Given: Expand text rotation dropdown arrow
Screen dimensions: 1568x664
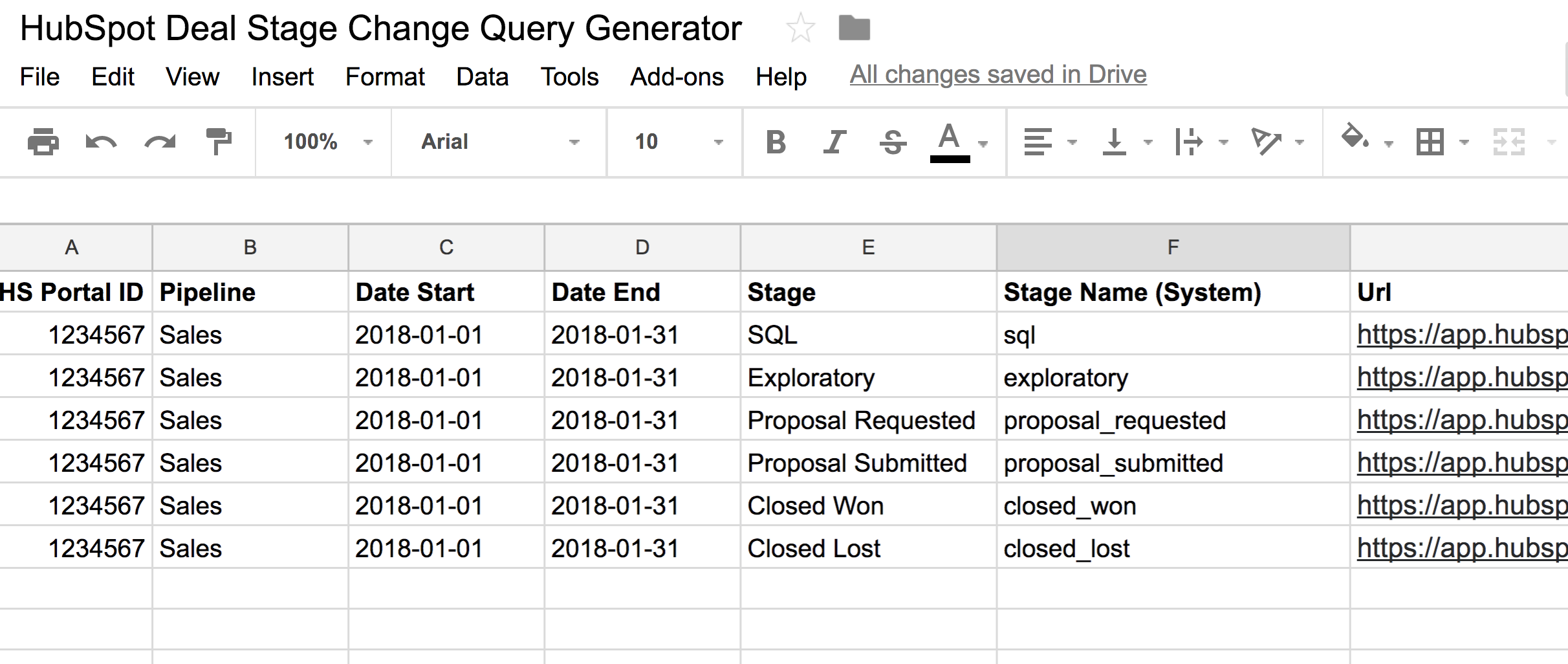Looking at the screenshot, I should pyautogui.click(x=1300, y=142).
